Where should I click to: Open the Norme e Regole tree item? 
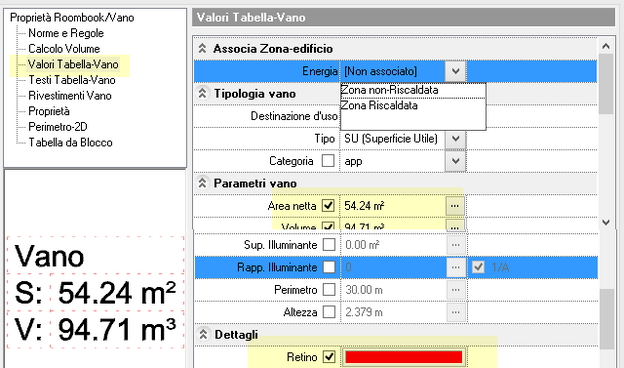[x=66, y=33]
